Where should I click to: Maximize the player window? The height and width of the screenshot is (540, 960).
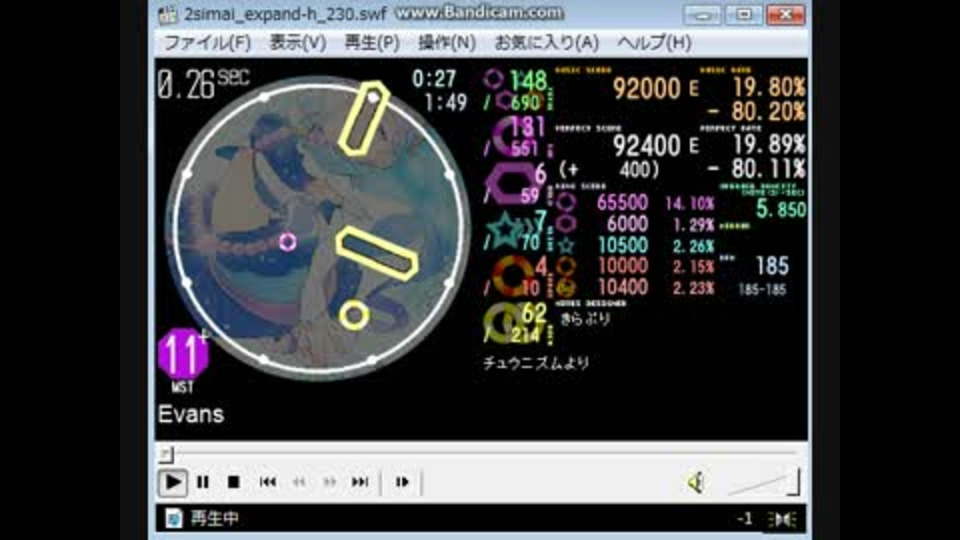tap(744, 15)
